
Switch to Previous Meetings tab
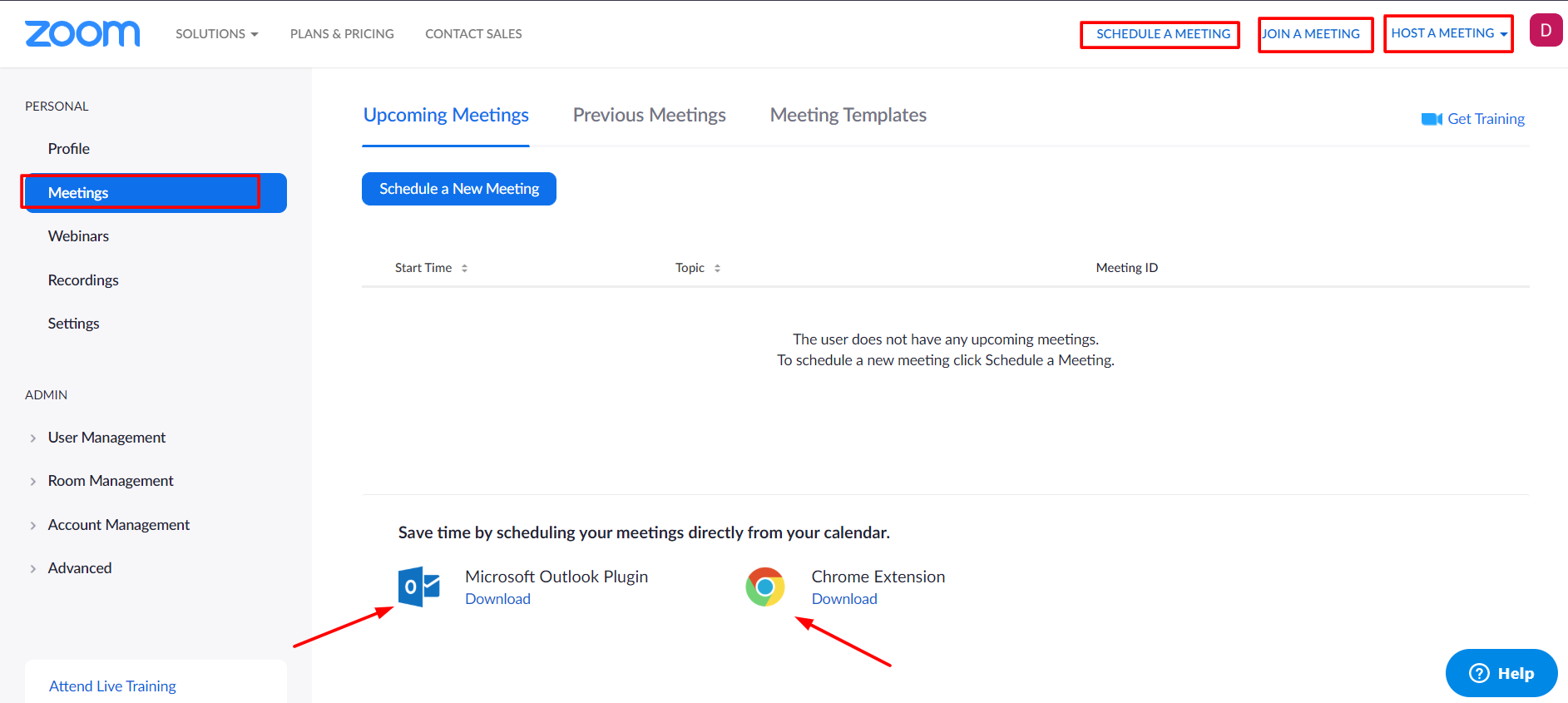[x=650, y=115]
